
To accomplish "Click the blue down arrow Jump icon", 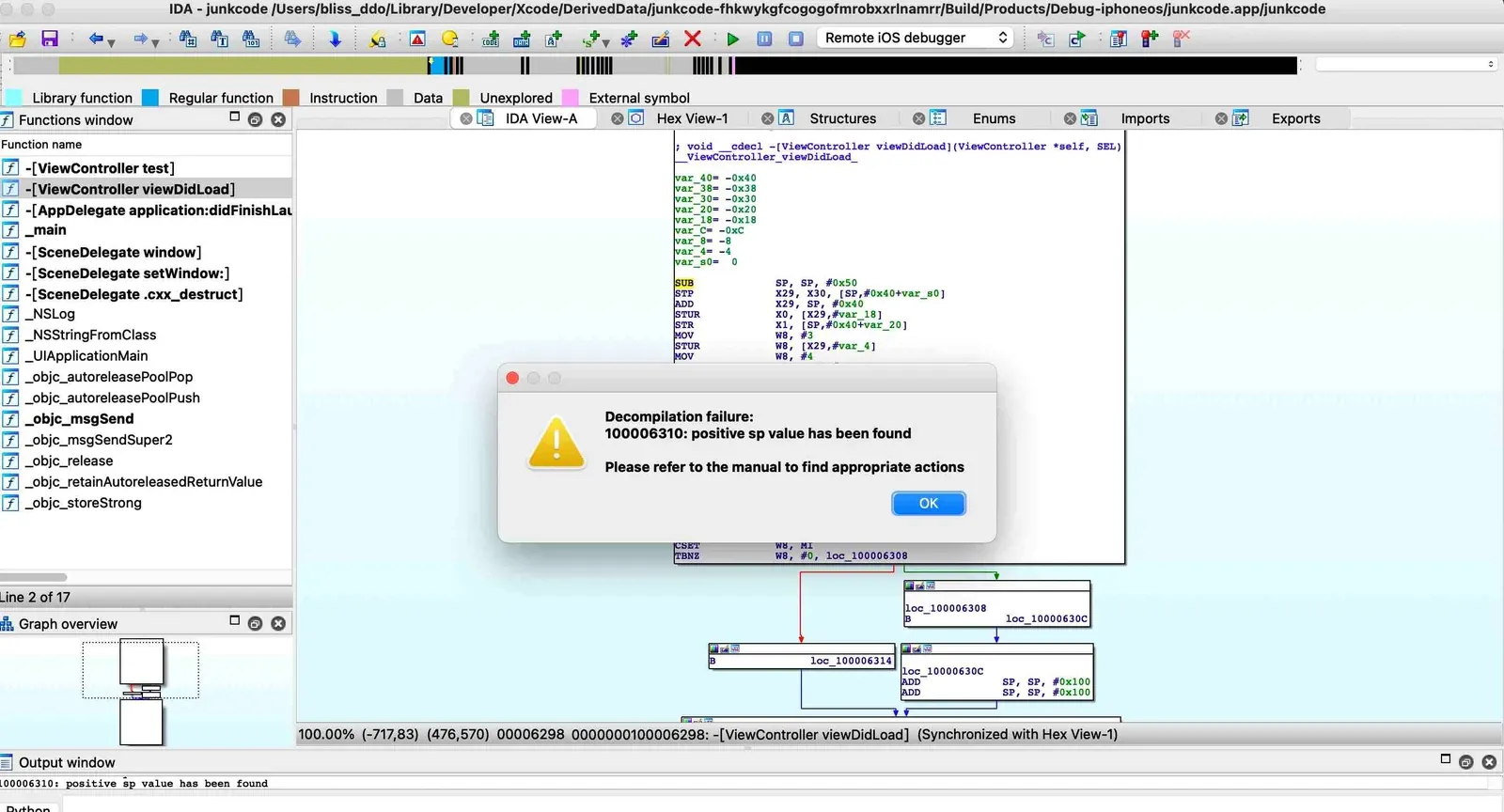I will (335, 39).
